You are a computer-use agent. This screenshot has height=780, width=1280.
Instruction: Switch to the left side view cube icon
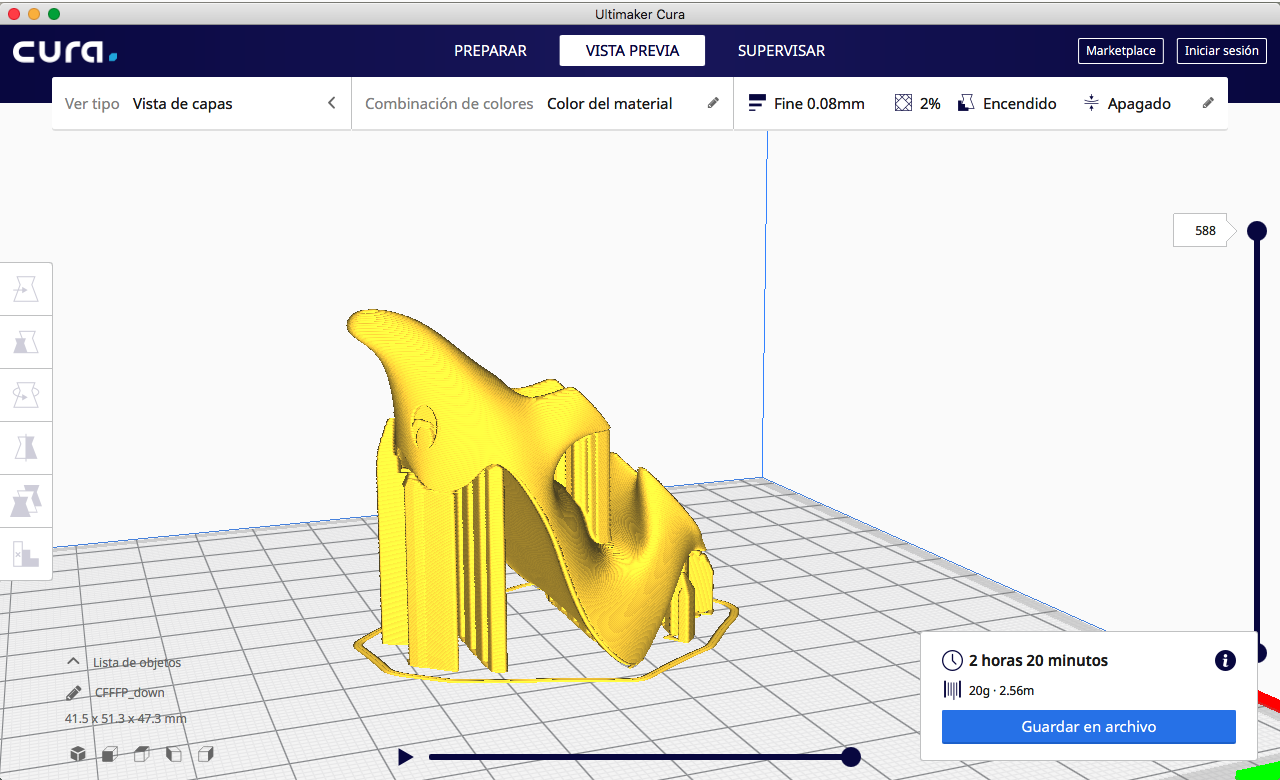[174, 754]
